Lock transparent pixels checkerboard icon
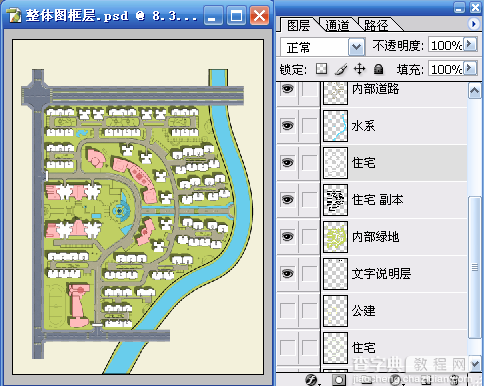This screenshot has width=484, height=386. [321, 69]
